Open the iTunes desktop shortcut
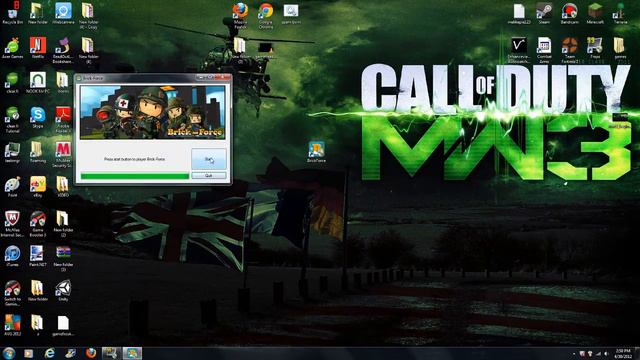Screen dimensions: 640x360 (12, 256)
